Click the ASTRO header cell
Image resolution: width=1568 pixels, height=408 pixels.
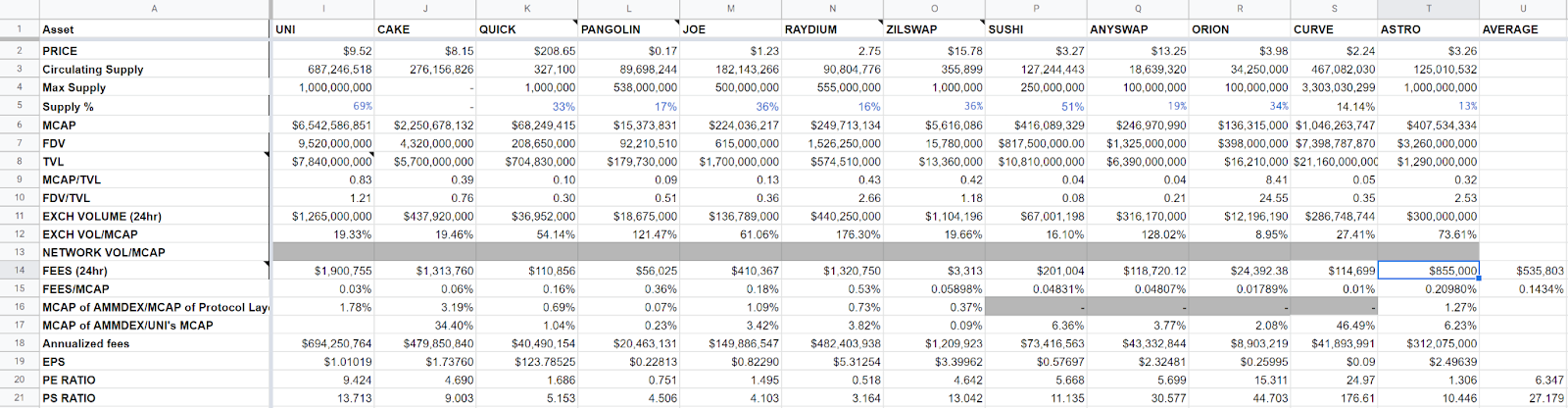click(x=1428, y=29)
